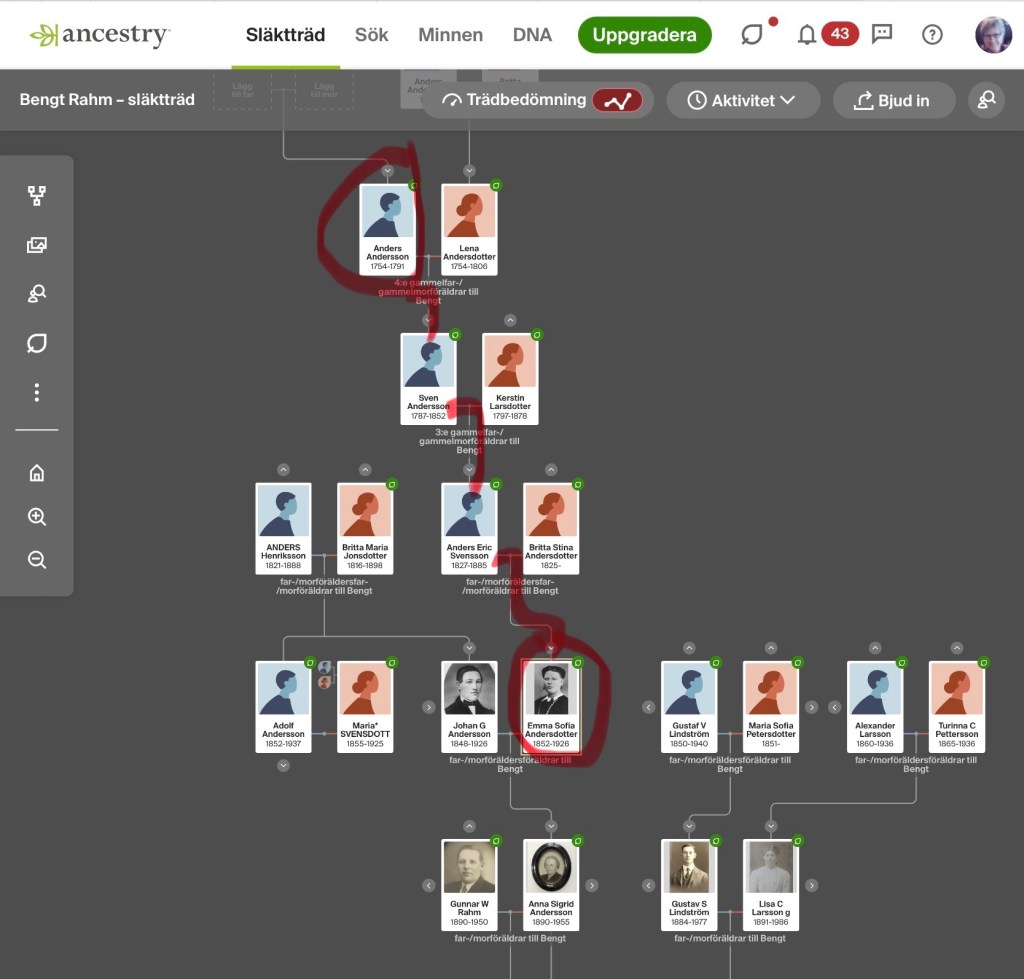Open the media gallery icon in sidebar
This screenshot has height=979, width=1024.
[x=37, y=245]
